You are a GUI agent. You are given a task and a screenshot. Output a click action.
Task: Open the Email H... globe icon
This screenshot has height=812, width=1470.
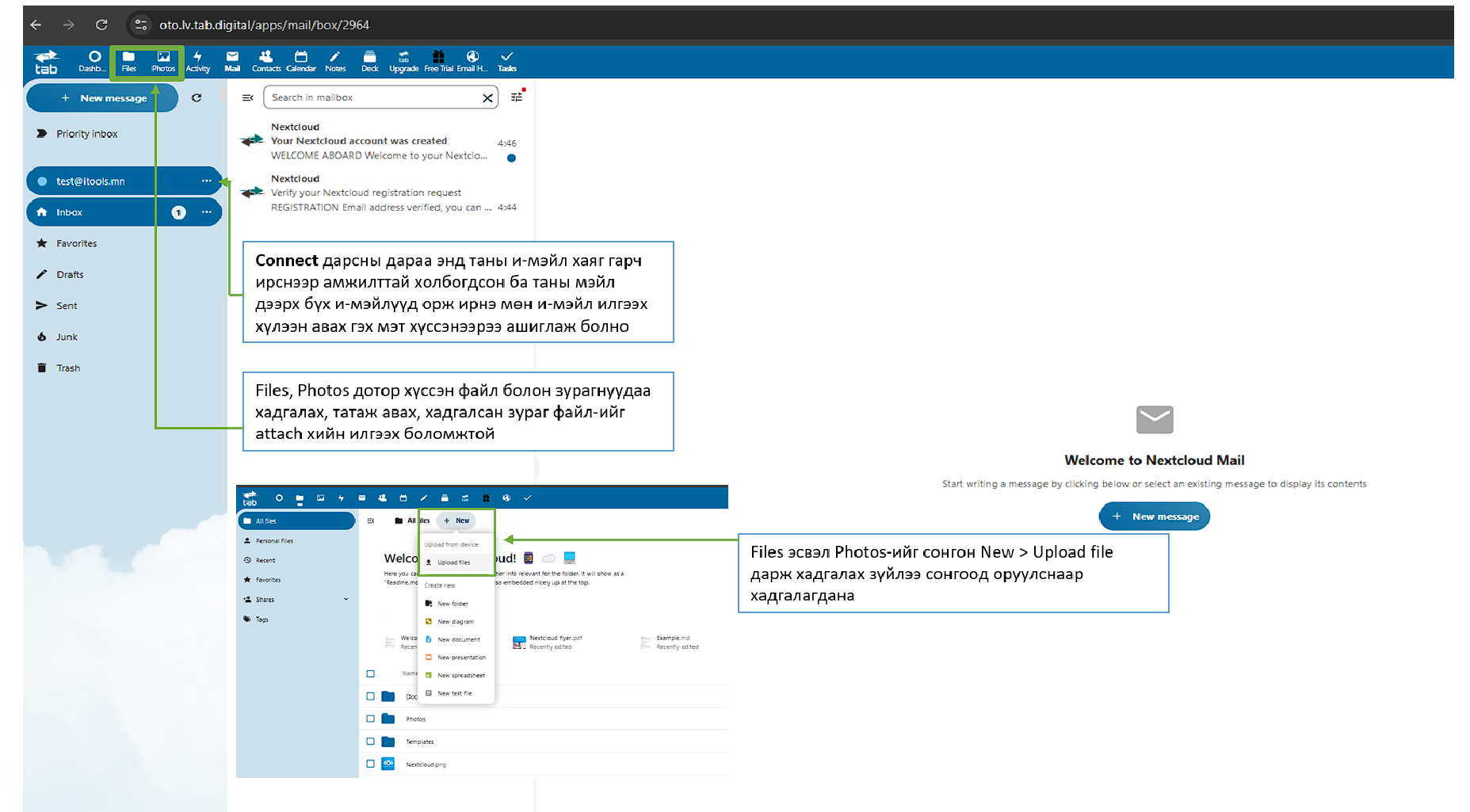coord(472,61)
